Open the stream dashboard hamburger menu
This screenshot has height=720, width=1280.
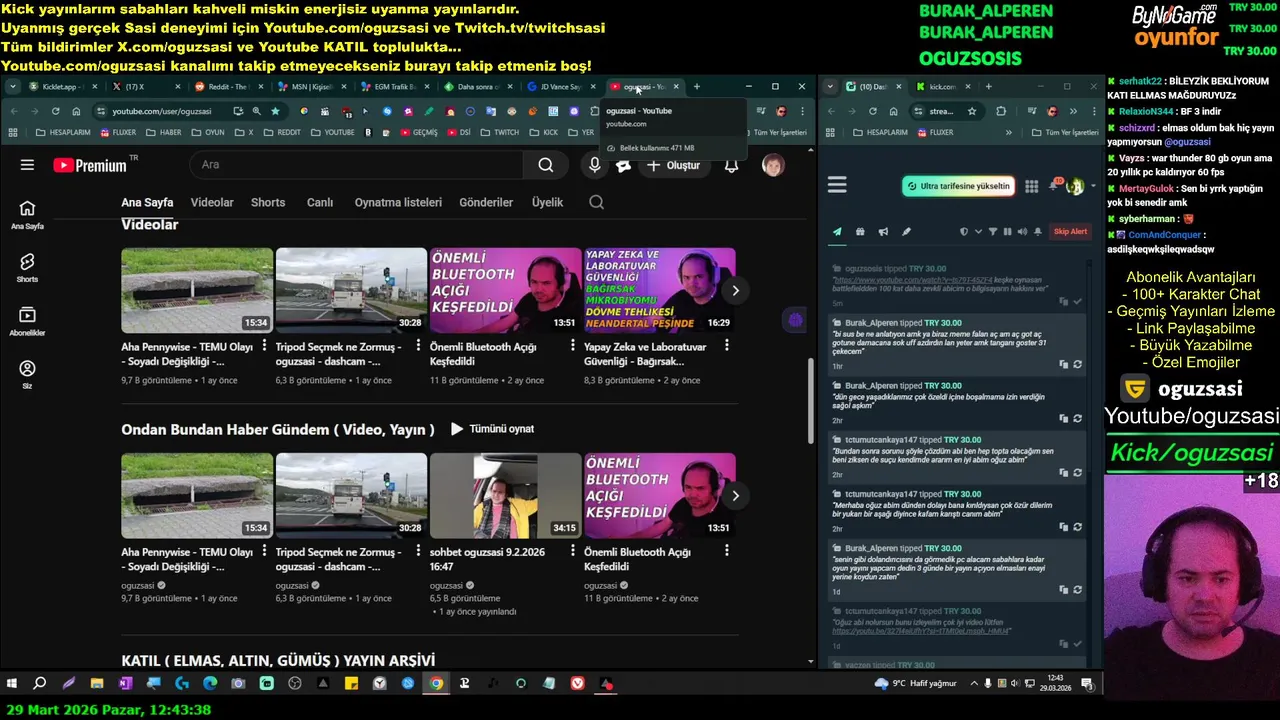(x=837, y=184)
